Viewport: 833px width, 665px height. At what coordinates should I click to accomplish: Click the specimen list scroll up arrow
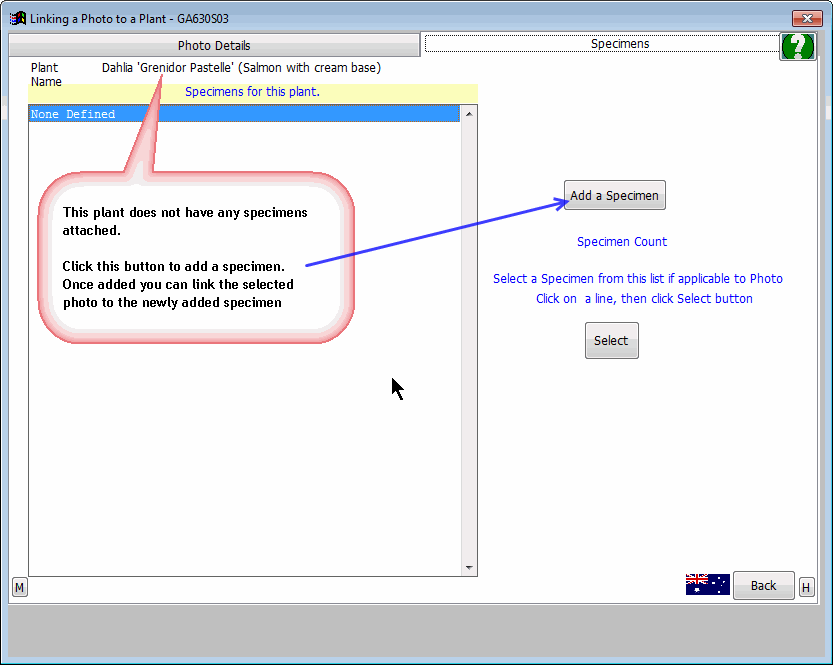tap(469, 114)
